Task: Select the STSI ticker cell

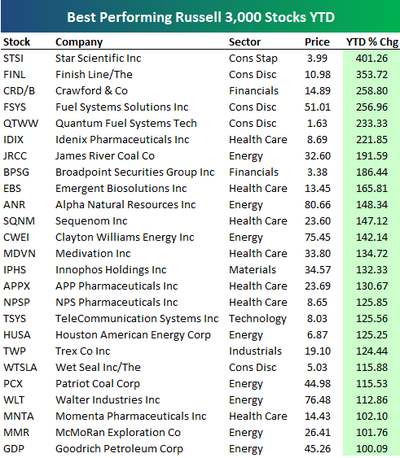Action: tap(13, 58)
